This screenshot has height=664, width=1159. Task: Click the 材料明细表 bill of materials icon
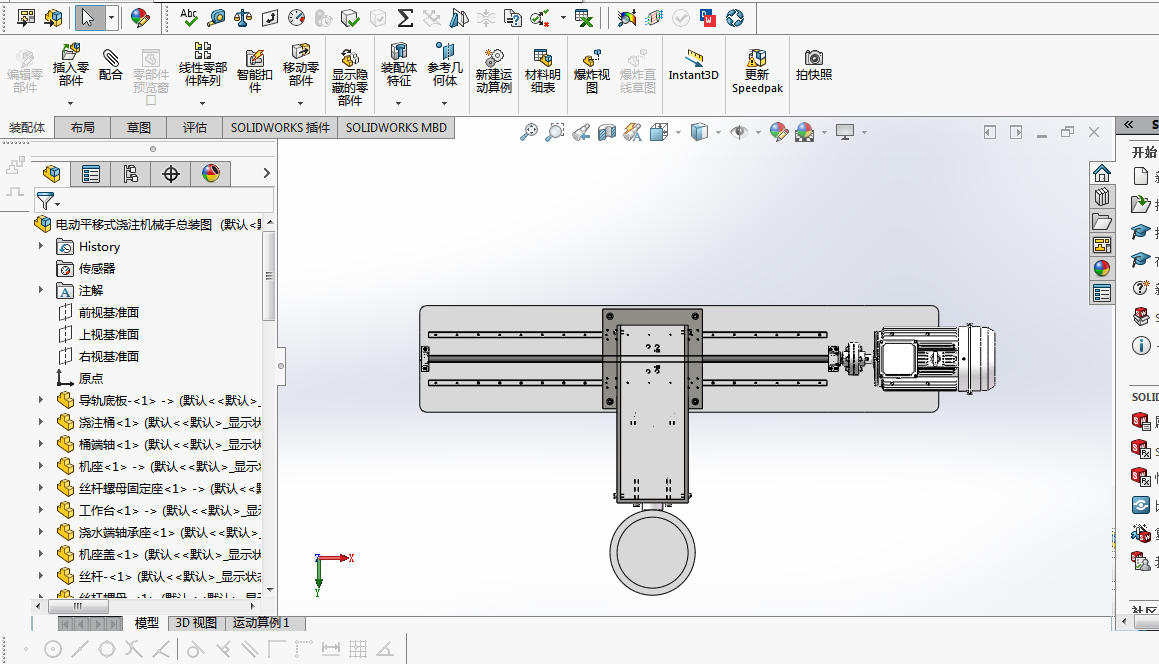coord(543,71)
